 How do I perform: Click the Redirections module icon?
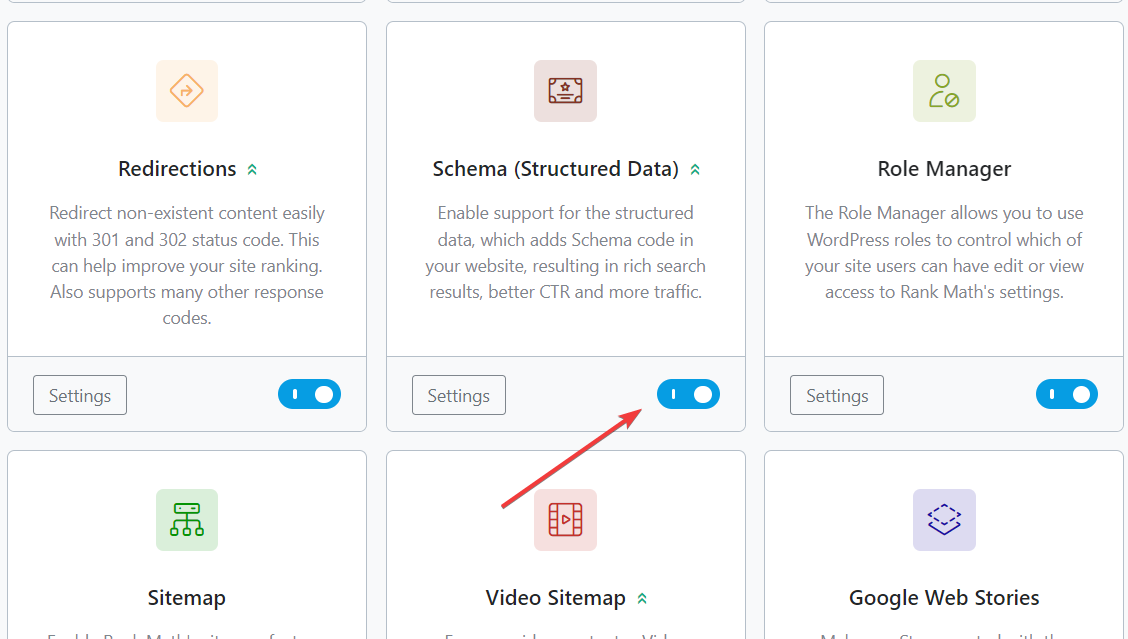coord(187,91)
